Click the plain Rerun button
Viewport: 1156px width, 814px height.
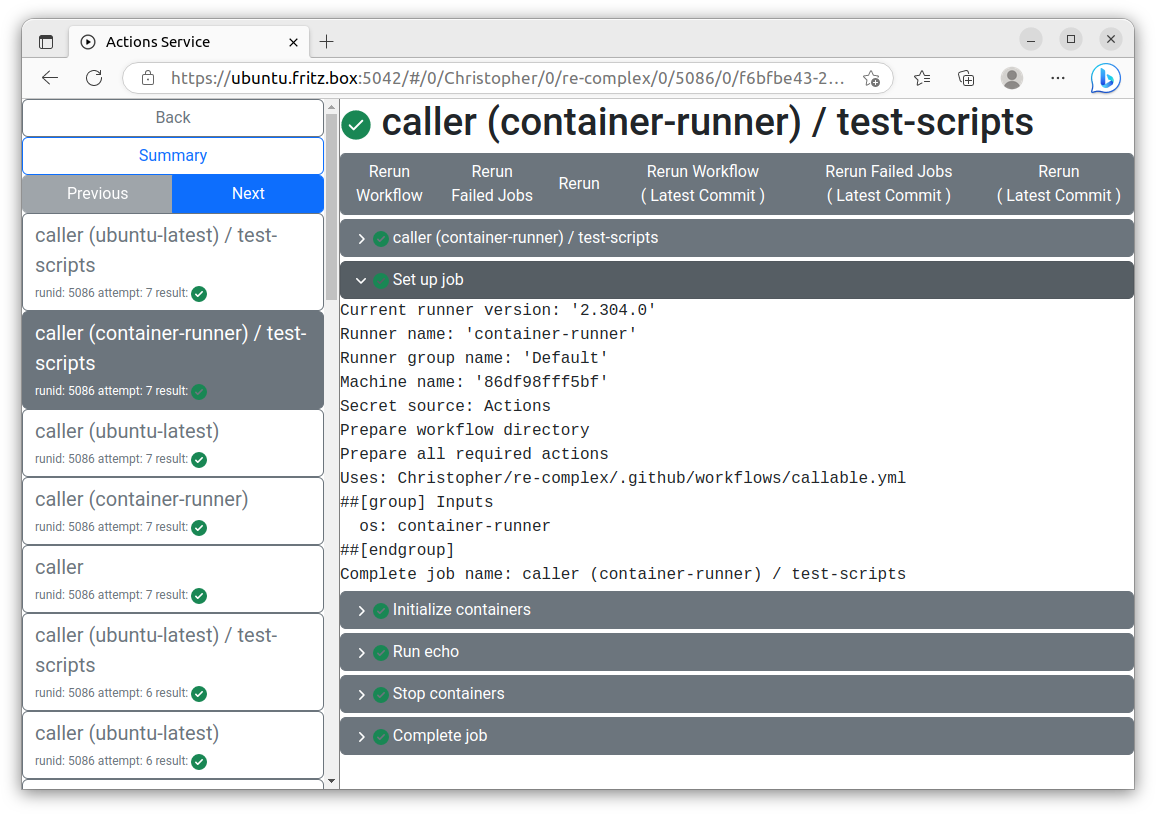tap(579, 184)
